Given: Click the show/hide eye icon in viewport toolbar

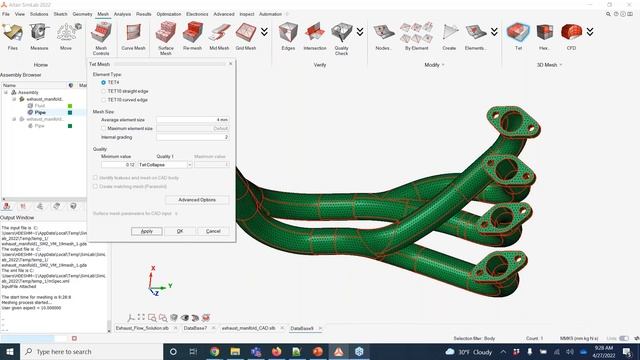Looking at the screenshot, I should (185, 318).
